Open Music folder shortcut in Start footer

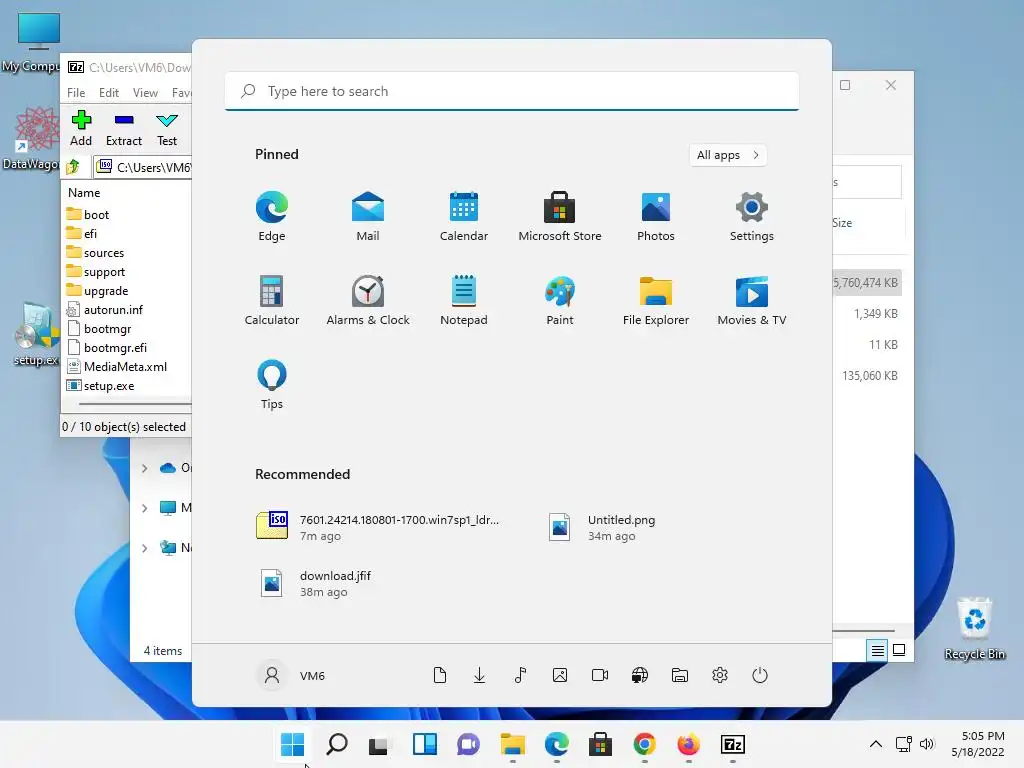pyautogui.click(x=520, y=675)
